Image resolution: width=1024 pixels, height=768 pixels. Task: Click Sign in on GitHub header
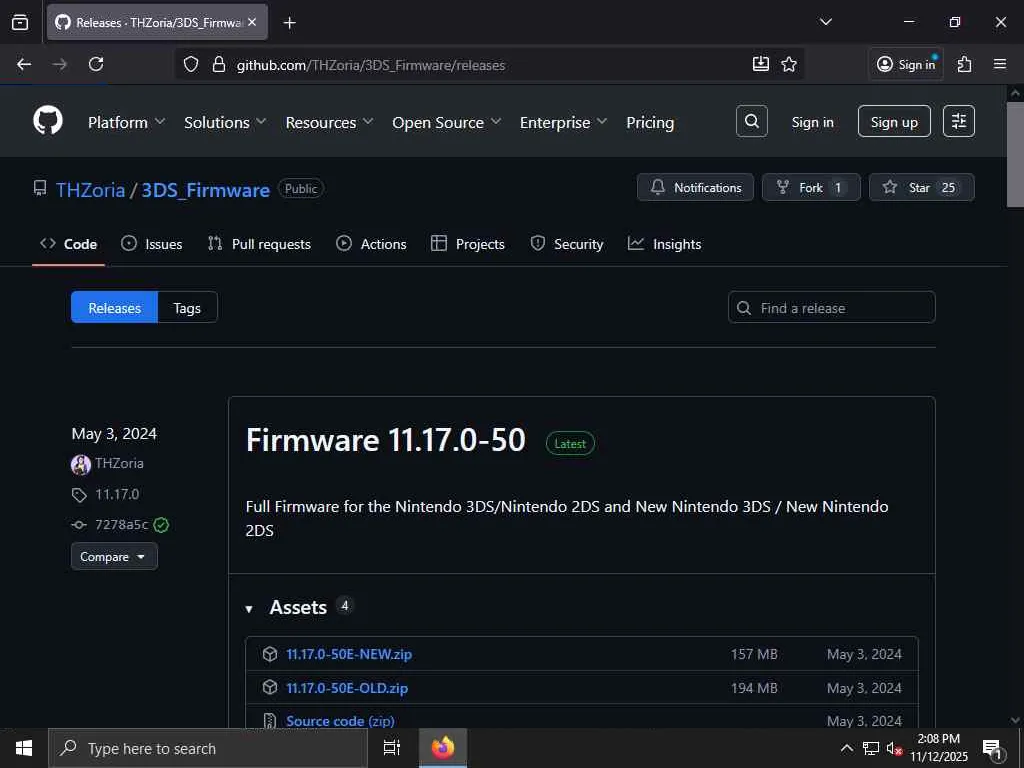(812, 122)
